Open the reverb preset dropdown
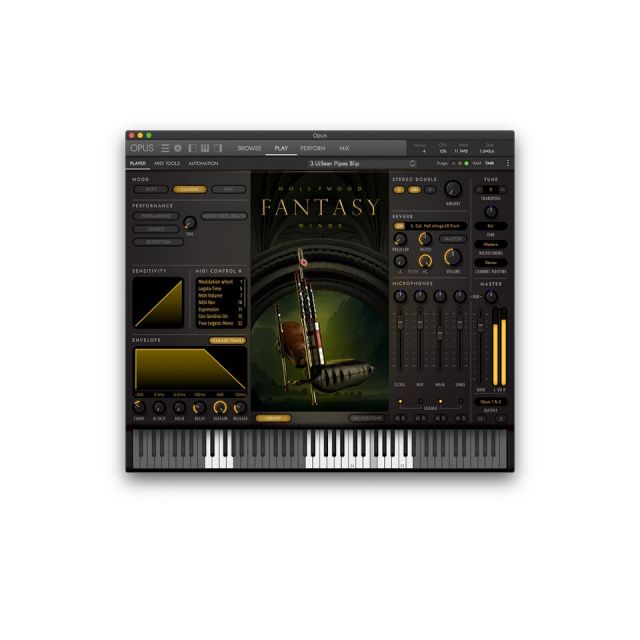 [435, 226]
